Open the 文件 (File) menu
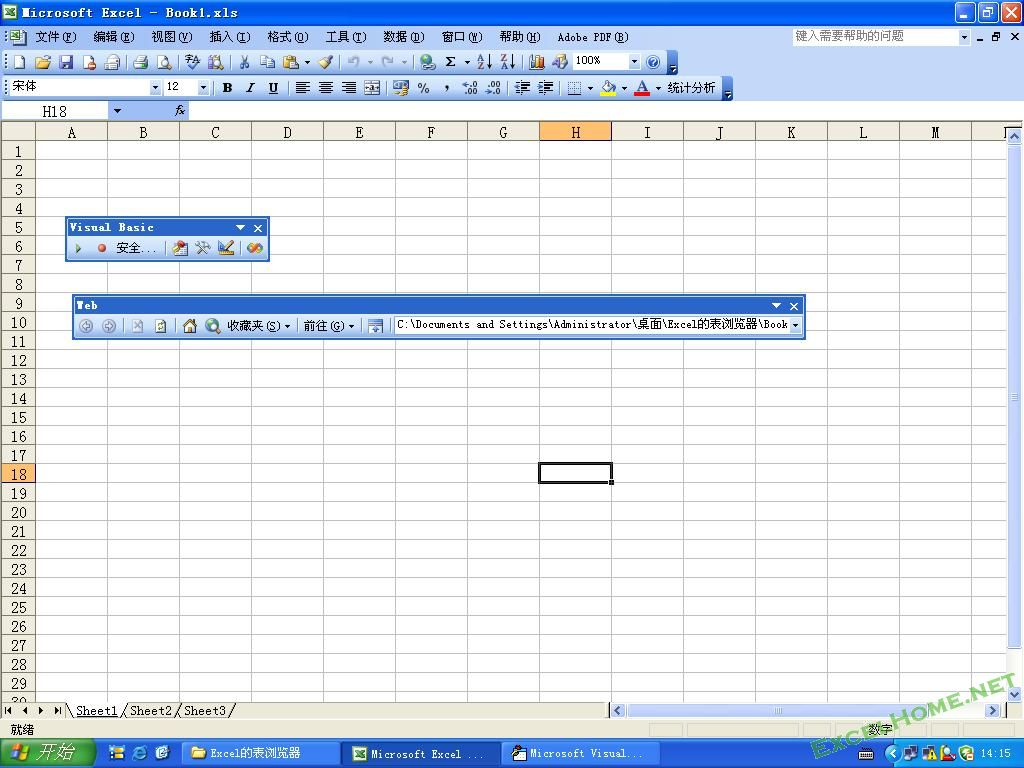1024x768 pixels. coord(56,37)
